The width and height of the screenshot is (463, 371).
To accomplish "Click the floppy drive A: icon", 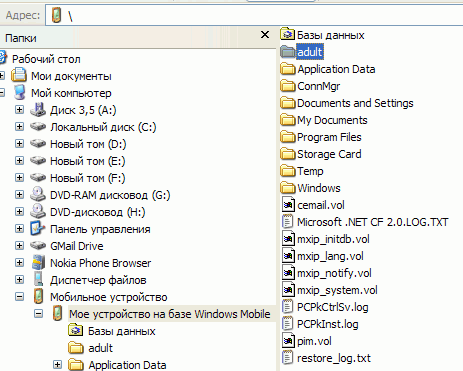I will 38,110.
